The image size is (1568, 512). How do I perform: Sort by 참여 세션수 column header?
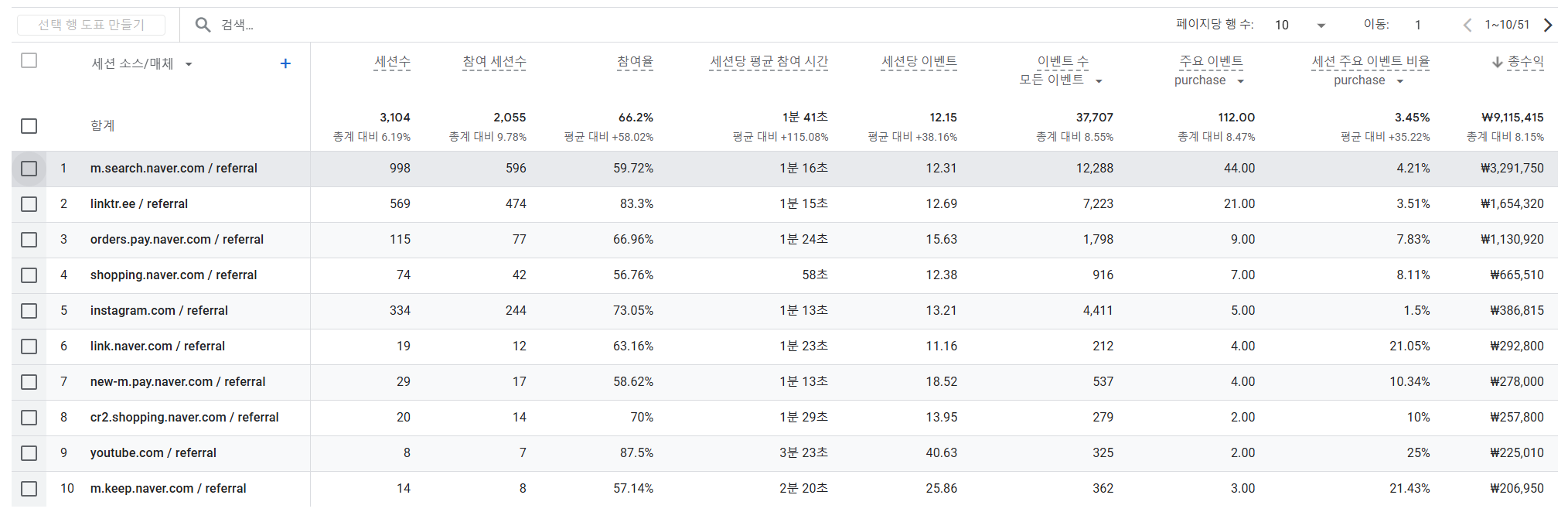tap(495, 62)
